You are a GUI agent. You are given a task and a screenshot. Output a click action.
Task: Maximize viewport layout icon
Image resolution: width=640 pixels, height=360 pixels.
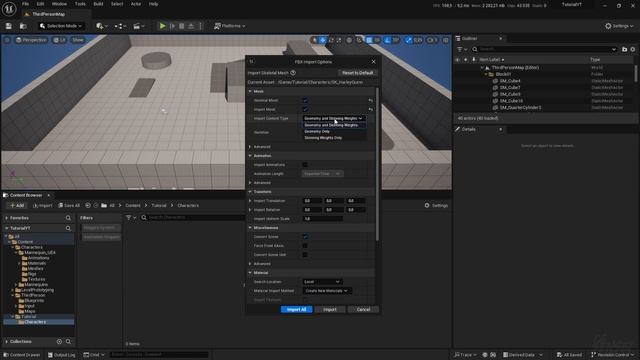pyautogui.click(x=446, y=40)
